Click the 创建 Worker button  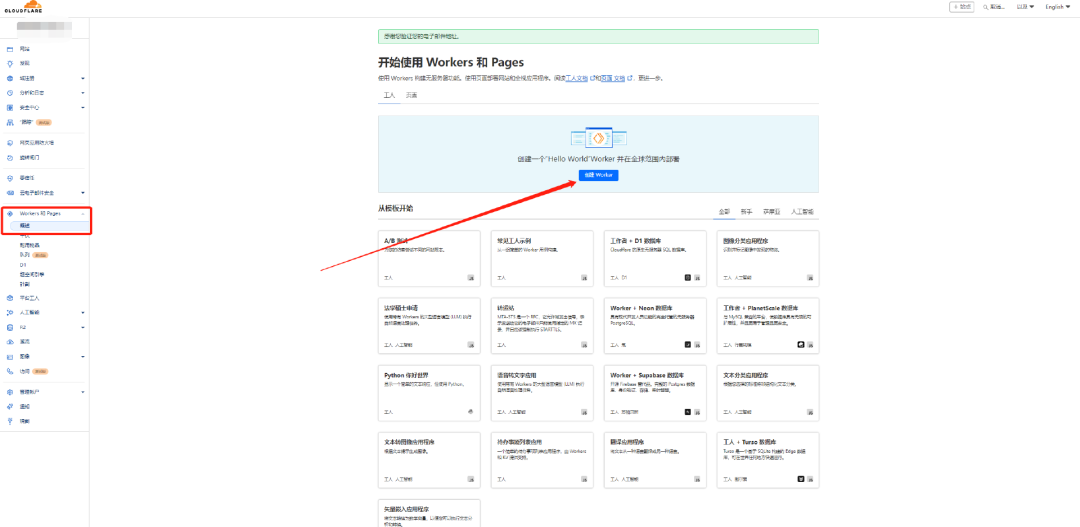[x=598, y=175]
